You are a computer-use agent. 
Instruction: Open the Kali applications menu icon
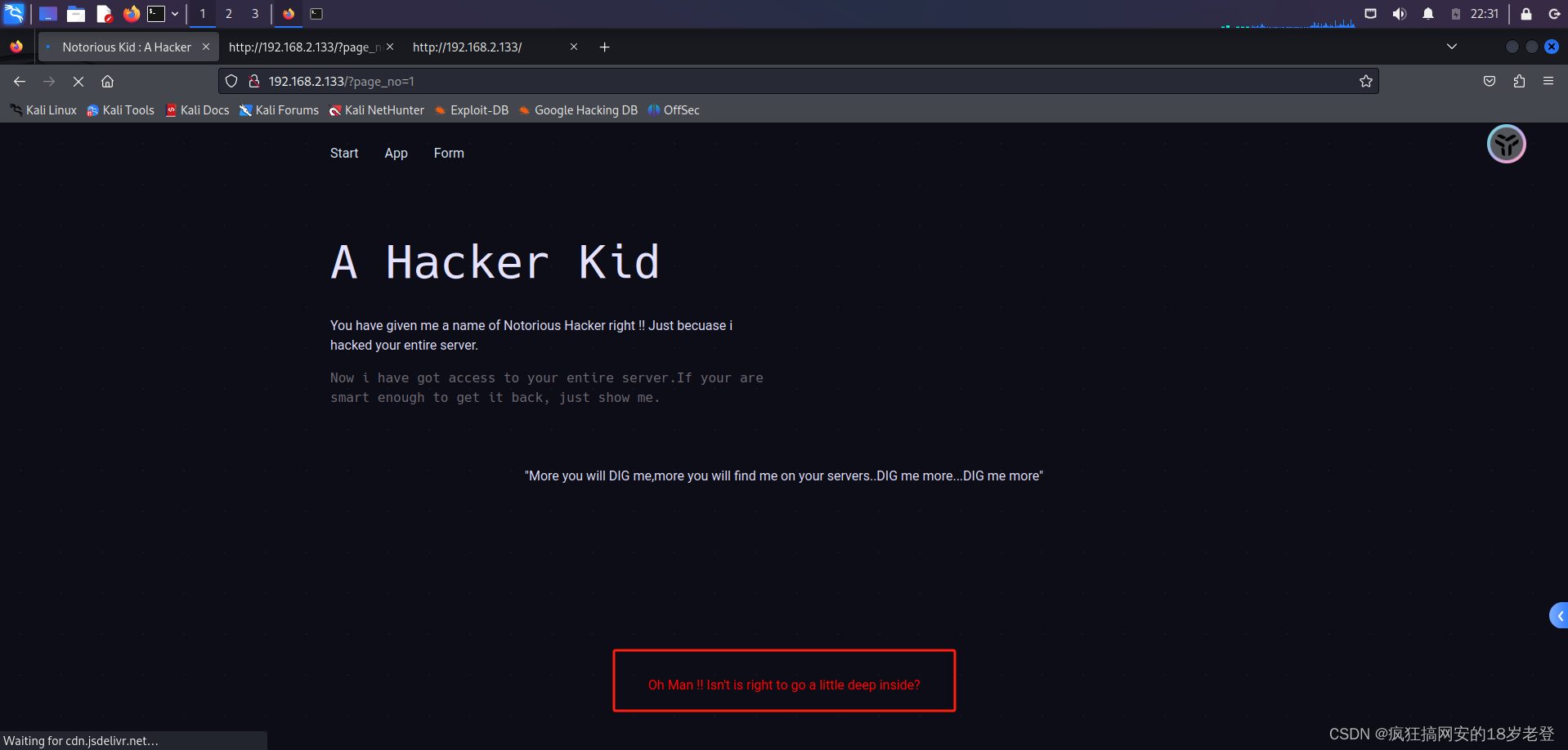(14, 13)
